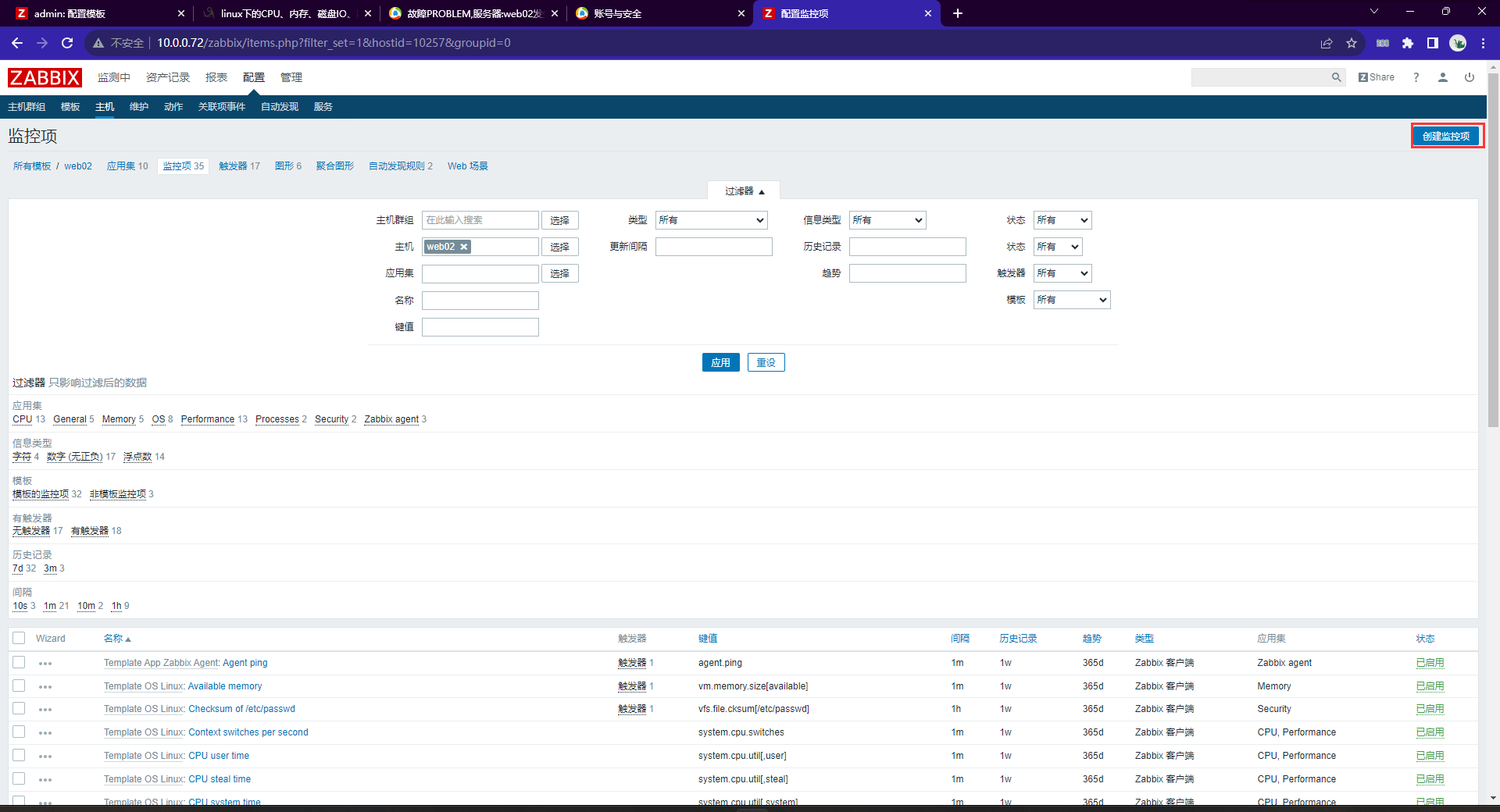Click the 键值 filter input field
The image size is (1500, 812).
tap(480, 327)
